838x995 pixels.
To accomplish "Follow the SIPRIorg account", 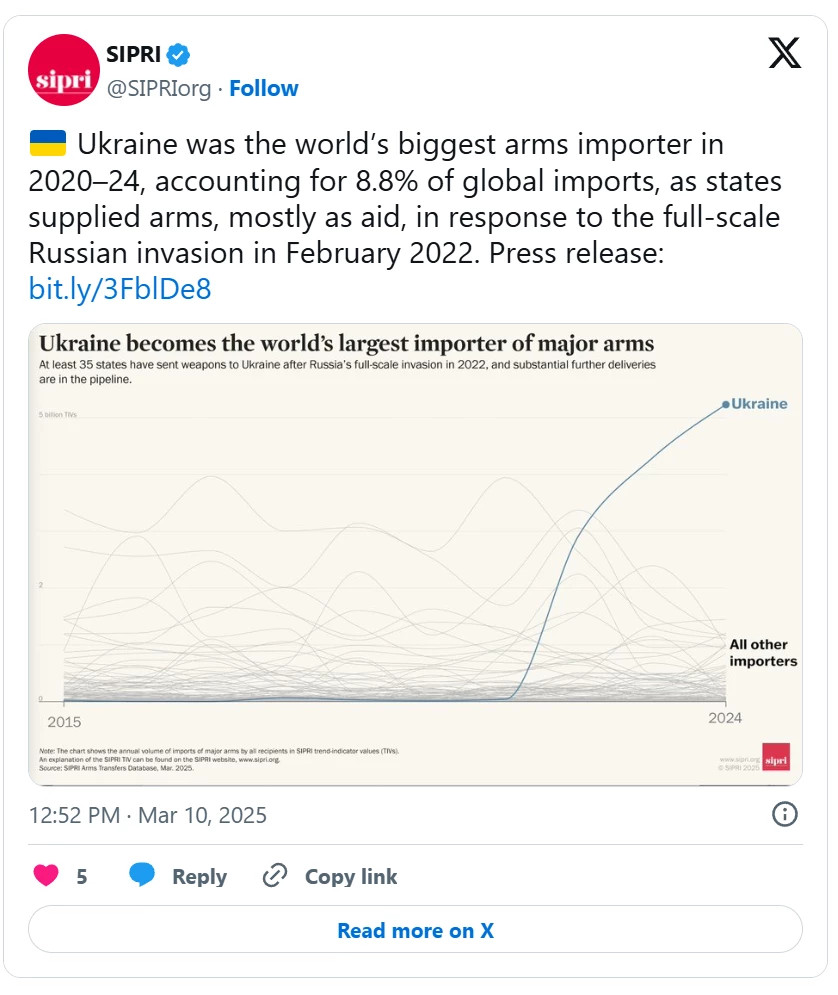I will click(263, 88).
